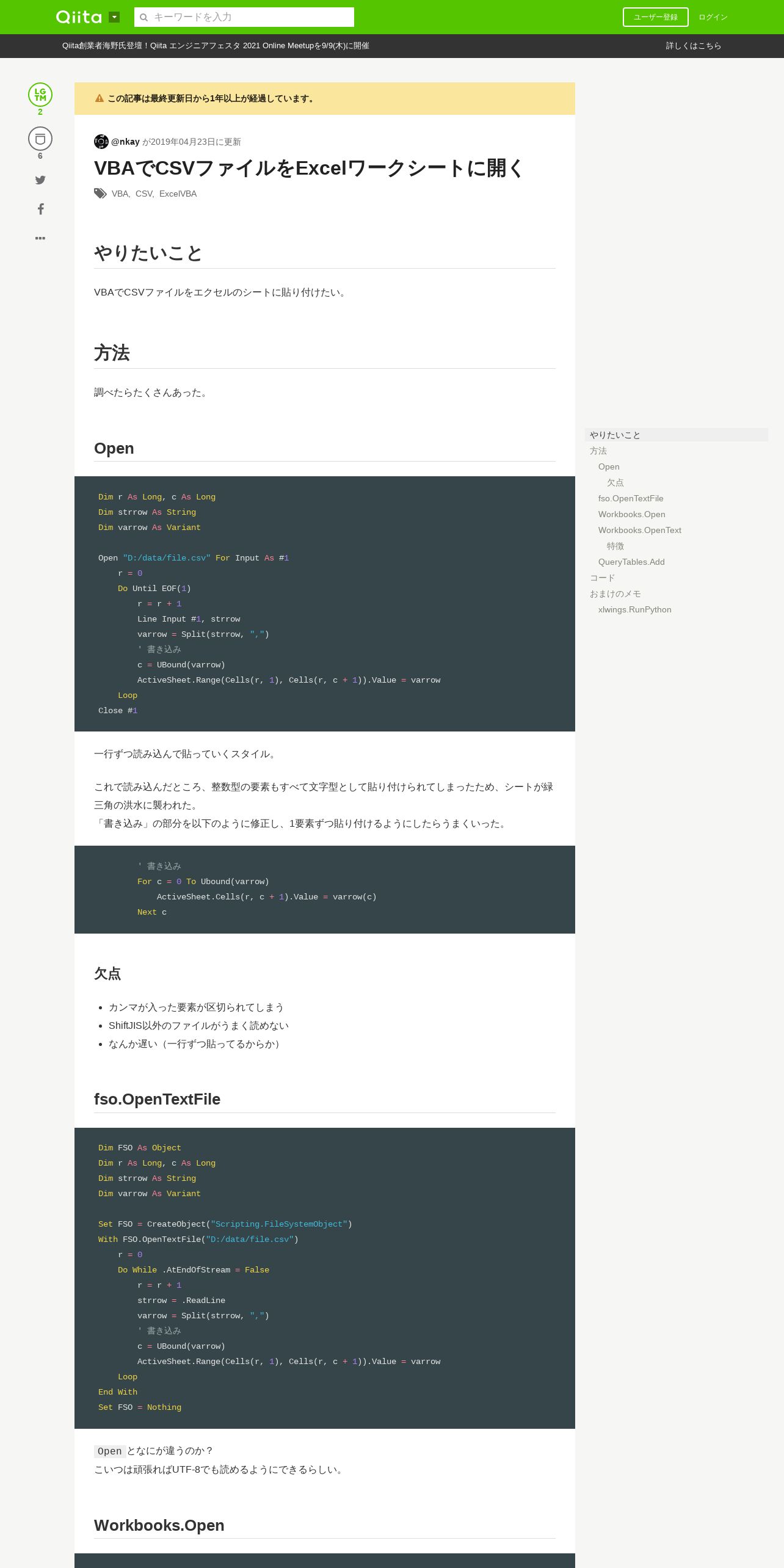Jump to 特徴 in table of contents
The height and width of the screenshot is (1568, 784).
[x=615, y=546]
